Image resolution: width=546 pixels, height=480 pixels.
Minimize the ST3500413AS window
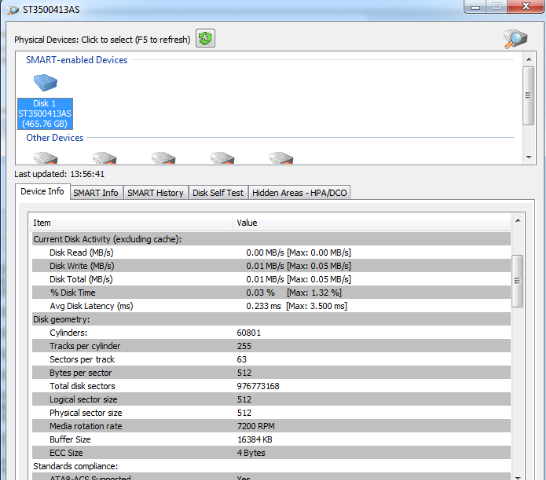tap(475, 7)
